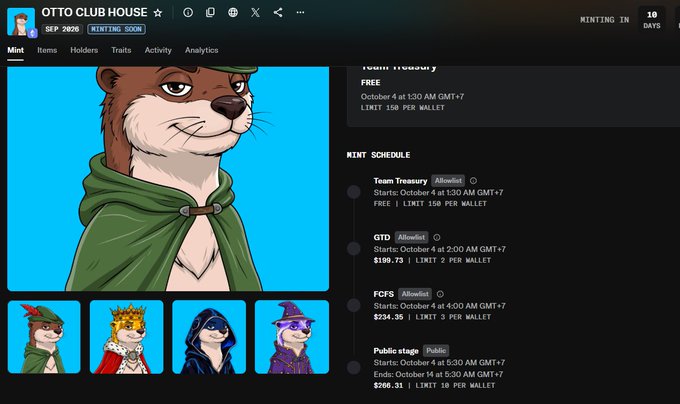This screenshot has height=404, width=680.
Task: Click the $234.35 price
Action: point(388,317)
